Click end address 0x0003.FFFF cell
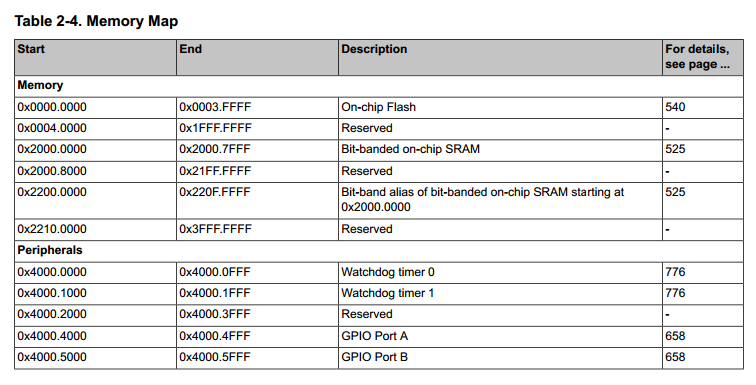This screenshot has height=385, width=756. click(x=257, y=107)
